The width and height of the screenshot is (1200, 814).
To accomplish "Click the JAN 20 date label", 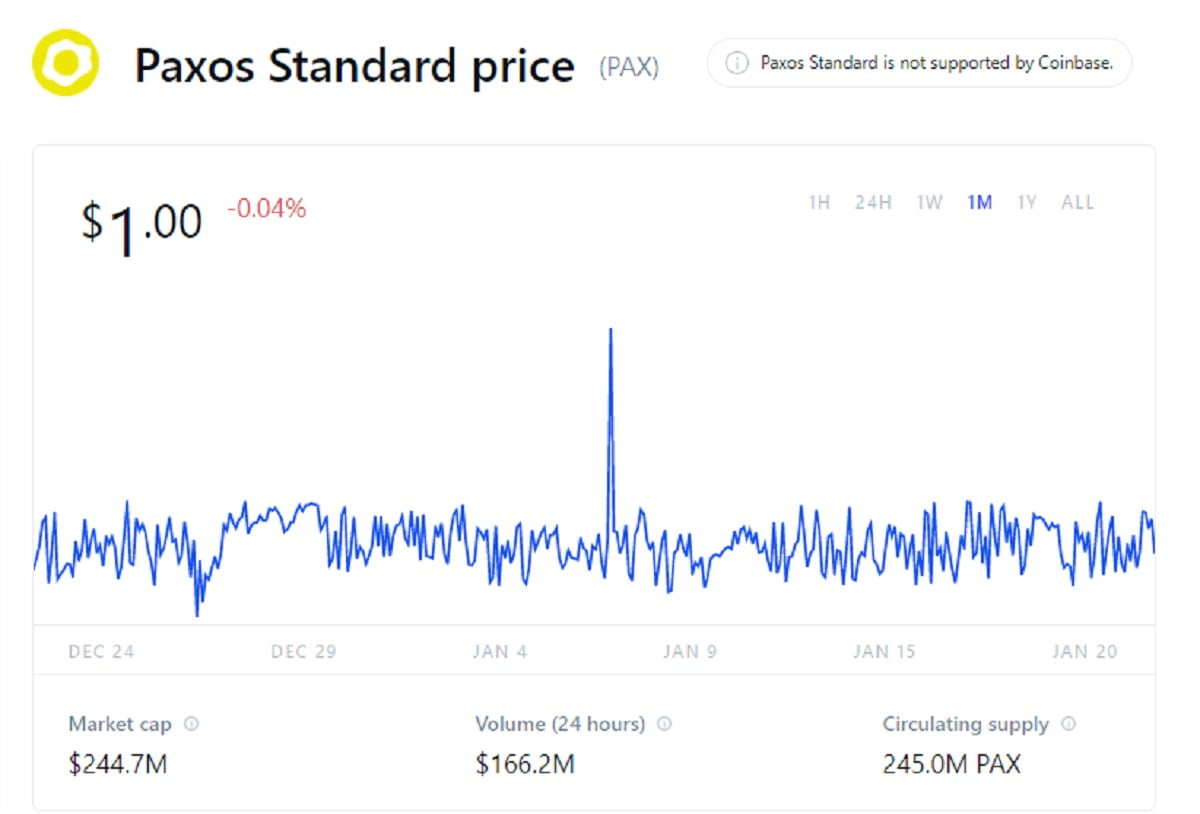I will 1084,652.
